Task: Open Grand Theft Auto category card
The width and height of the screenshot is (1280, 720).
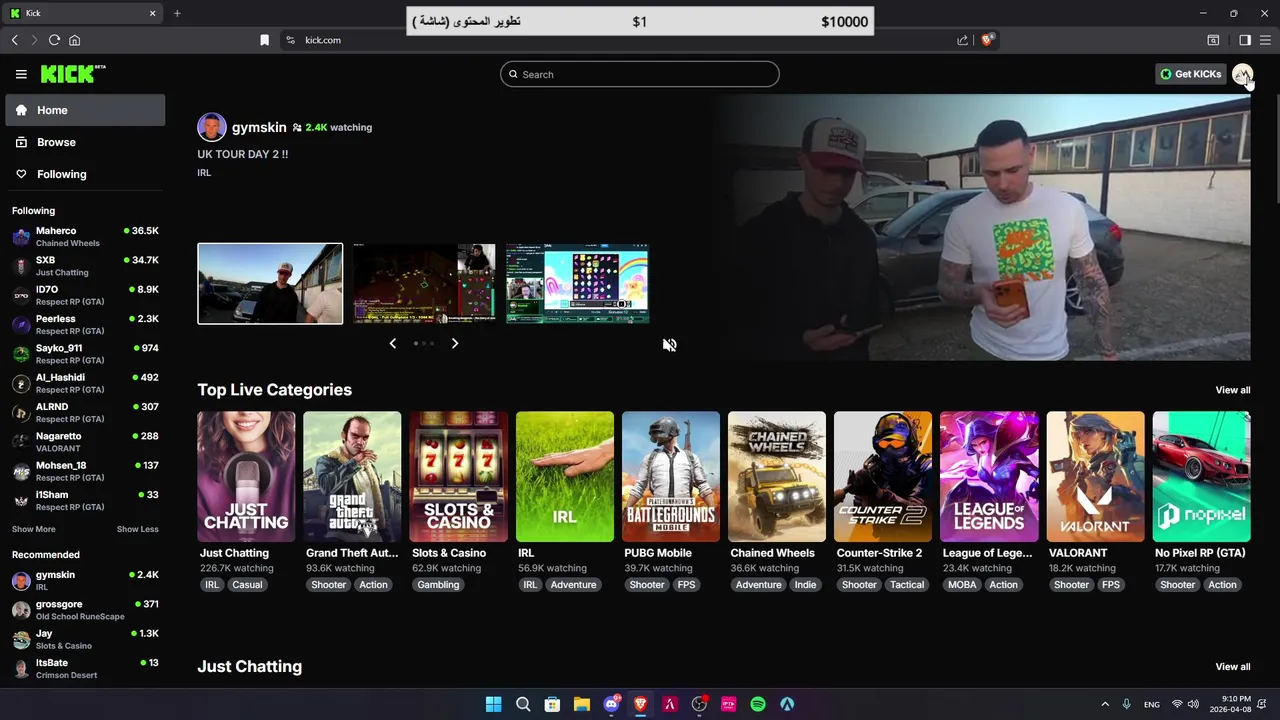Action: 352,477
